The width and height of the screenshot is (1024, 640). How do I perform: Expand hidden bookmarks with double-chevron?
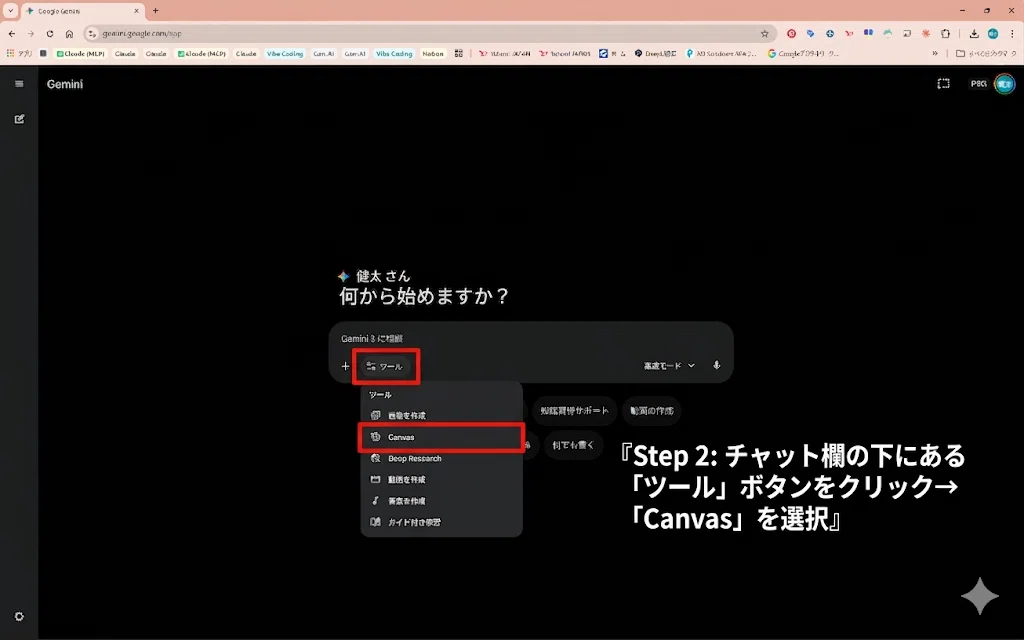tap(935, 54)
